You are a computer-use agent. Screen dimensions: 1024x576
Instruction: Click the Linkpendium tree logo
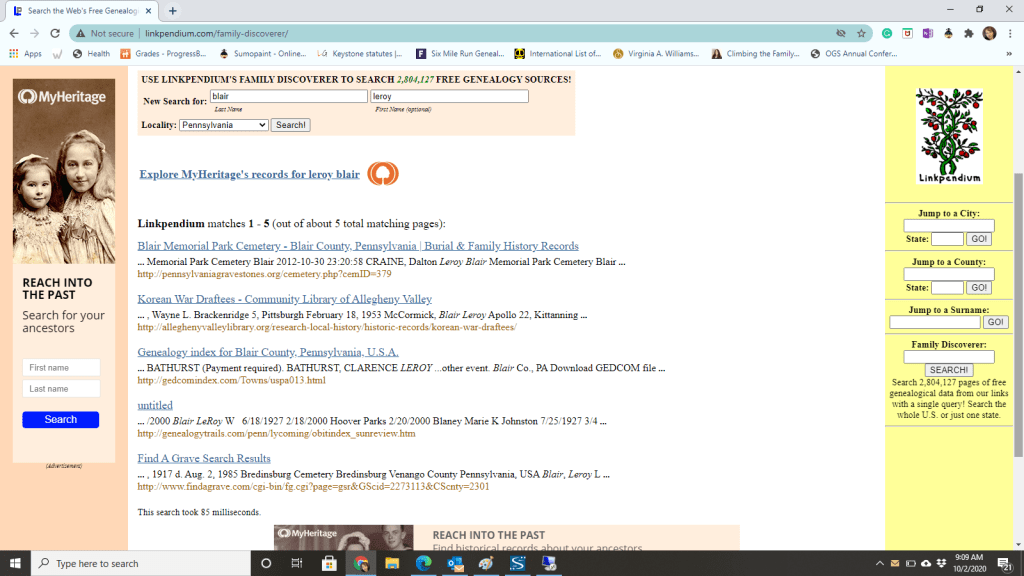click(949, 135)
